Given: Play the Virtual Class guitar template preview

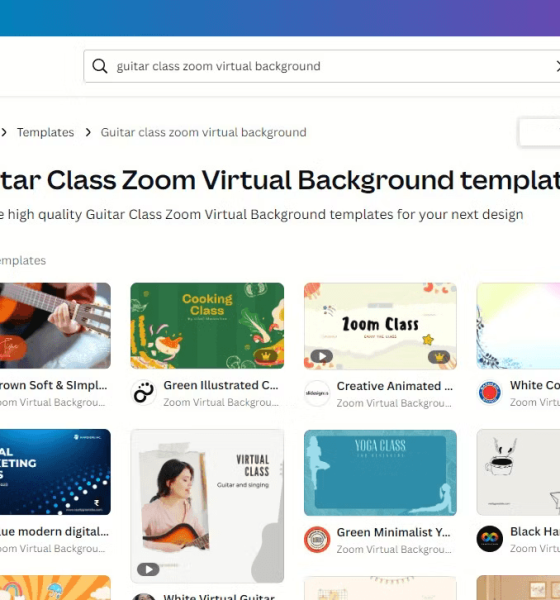Looking at the screenshot, I should click(x=148, y=569).
